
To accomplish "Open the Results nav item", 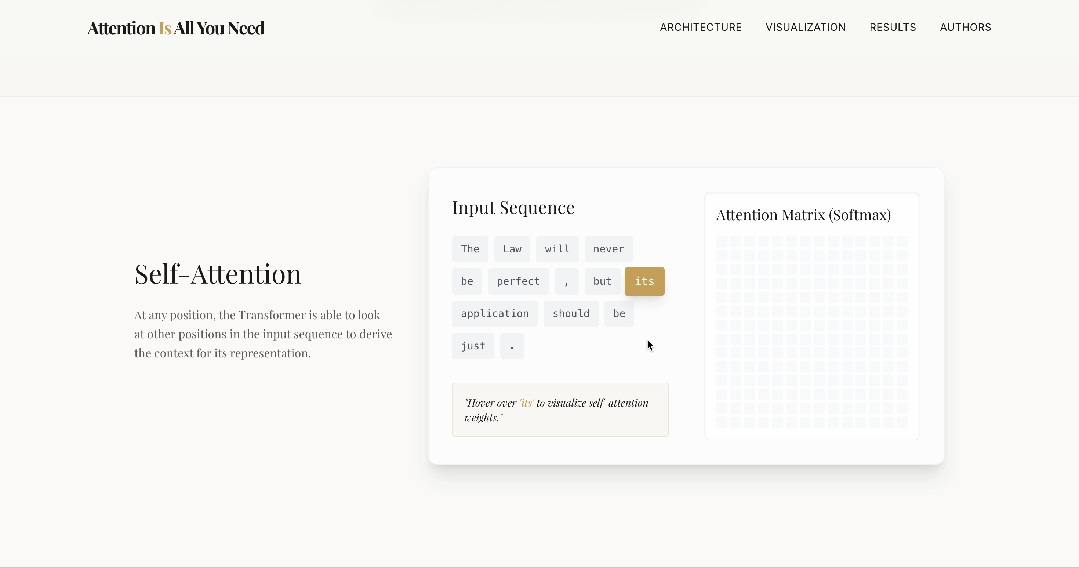I will pos(892,27).
